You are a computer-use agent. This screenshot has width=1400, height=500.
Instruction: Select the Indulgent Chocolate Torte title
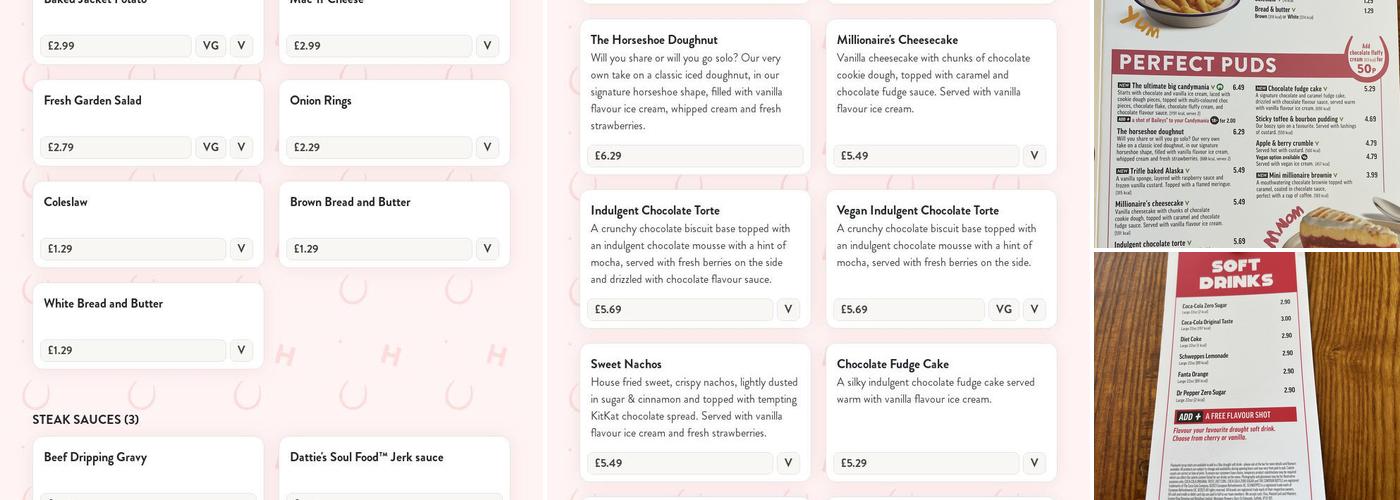pos(655,211)
